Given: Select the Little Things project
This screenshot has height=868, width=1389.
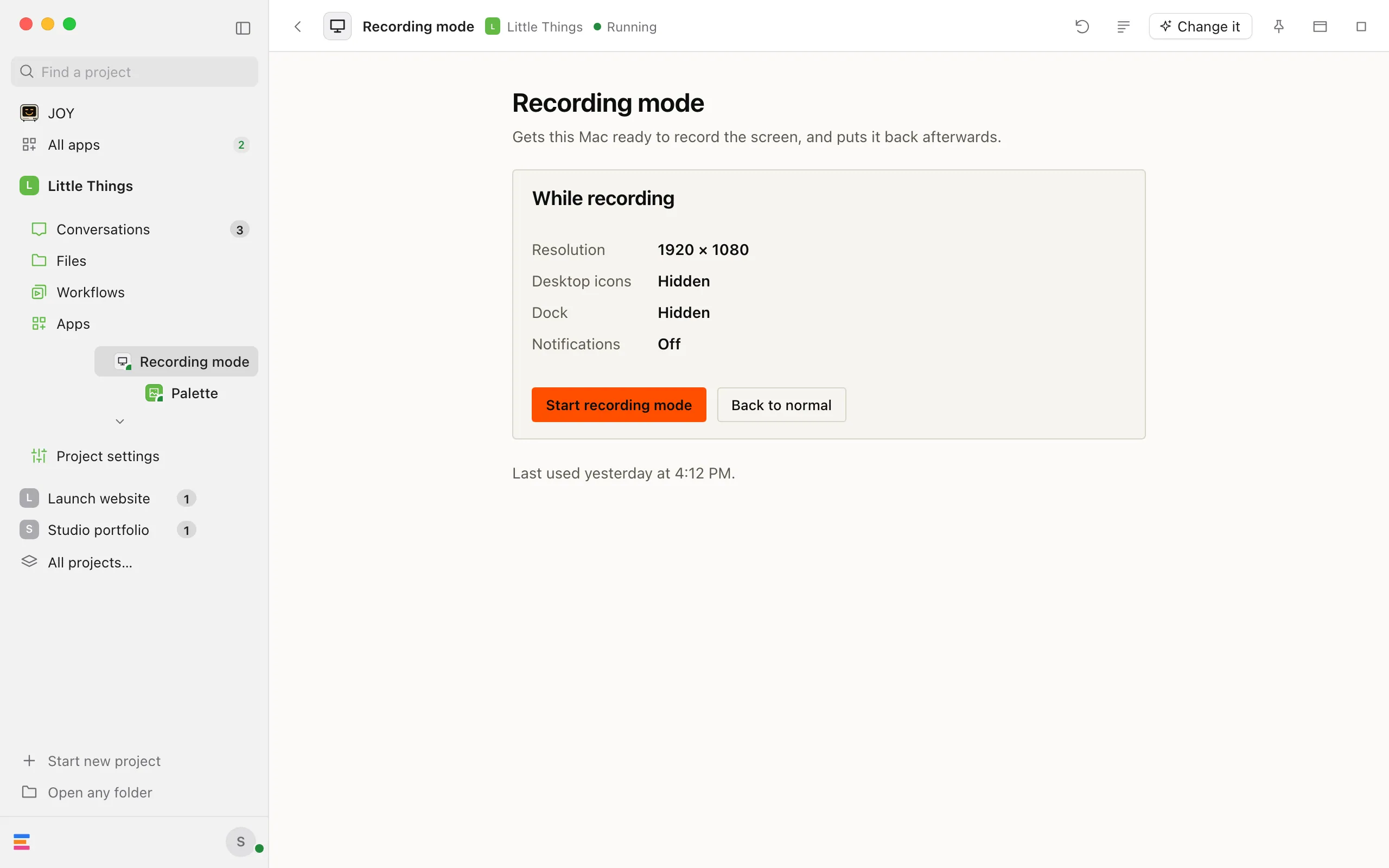Looking at the screenshot, I should [x=135, y=186].
